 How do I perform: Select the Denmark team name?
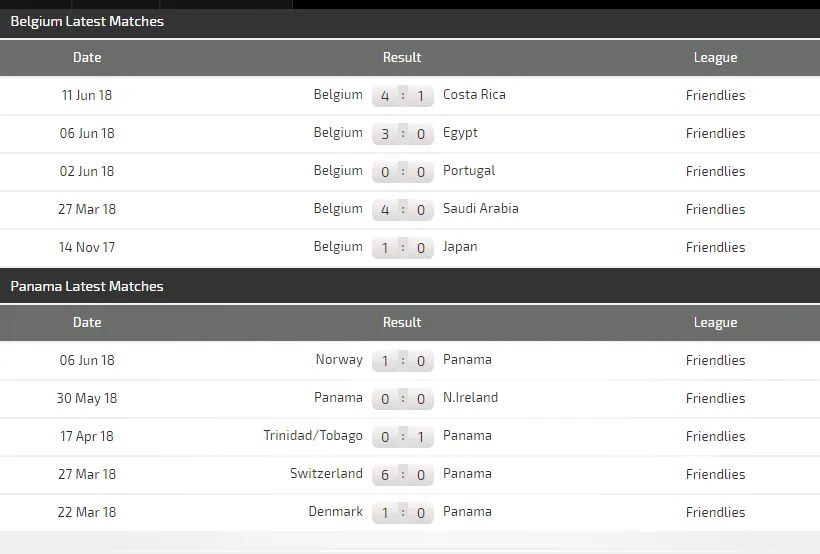click(x=335, y=512)
